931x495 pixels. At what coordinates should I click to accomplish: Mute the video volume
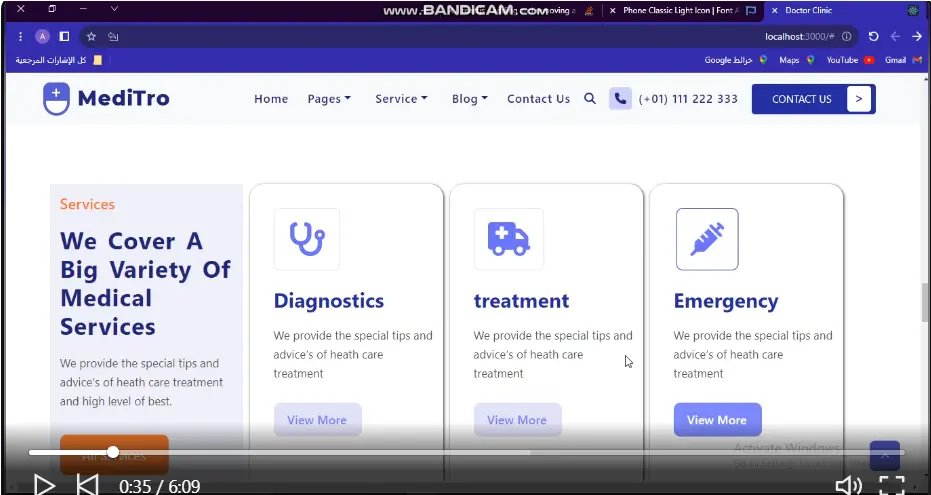[x=848, y=486]
